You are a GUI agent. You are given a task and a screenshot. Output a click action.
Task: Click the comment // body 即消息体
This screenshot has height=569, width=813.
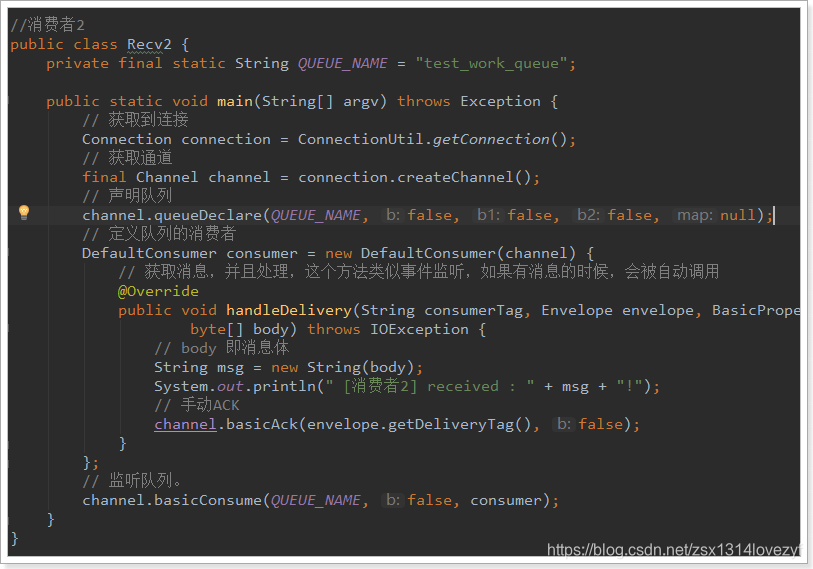[221, 348]
